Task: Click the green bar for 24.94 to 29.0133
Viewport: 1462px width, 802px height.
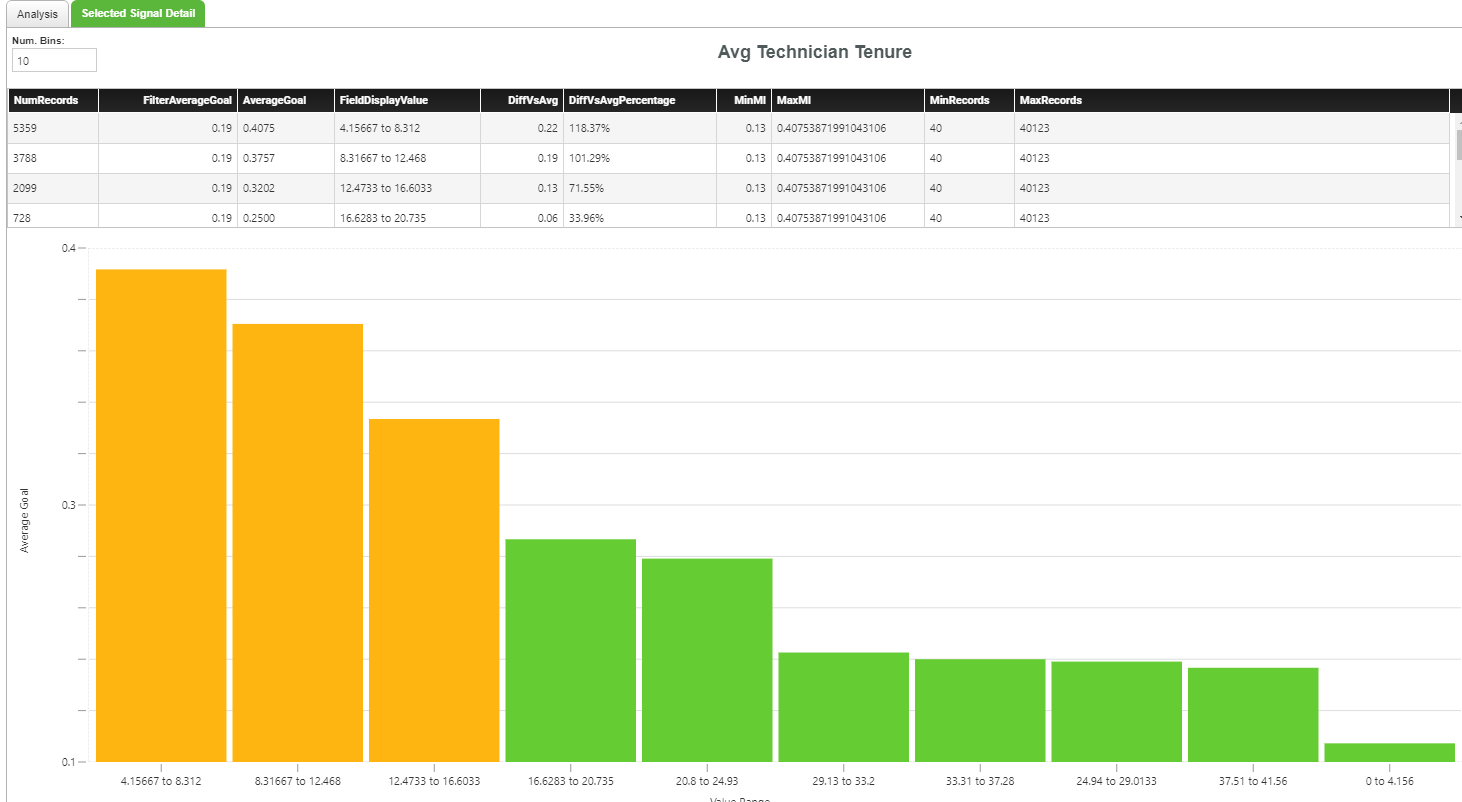Action: tap(1117, 712)
